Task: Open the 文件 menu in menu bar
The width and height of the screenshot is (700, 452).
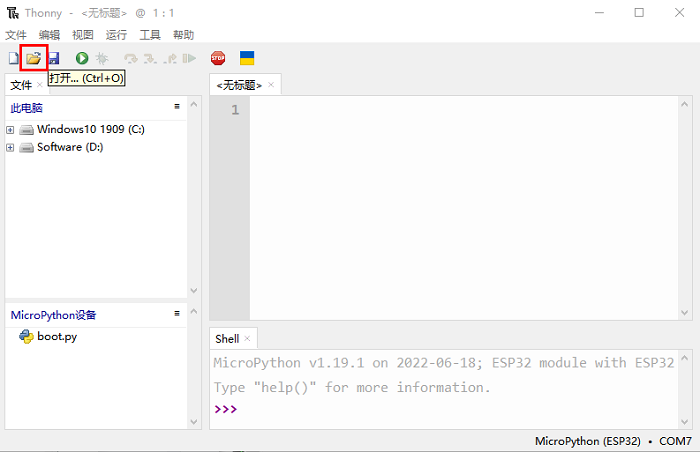Action: [16, 35]
